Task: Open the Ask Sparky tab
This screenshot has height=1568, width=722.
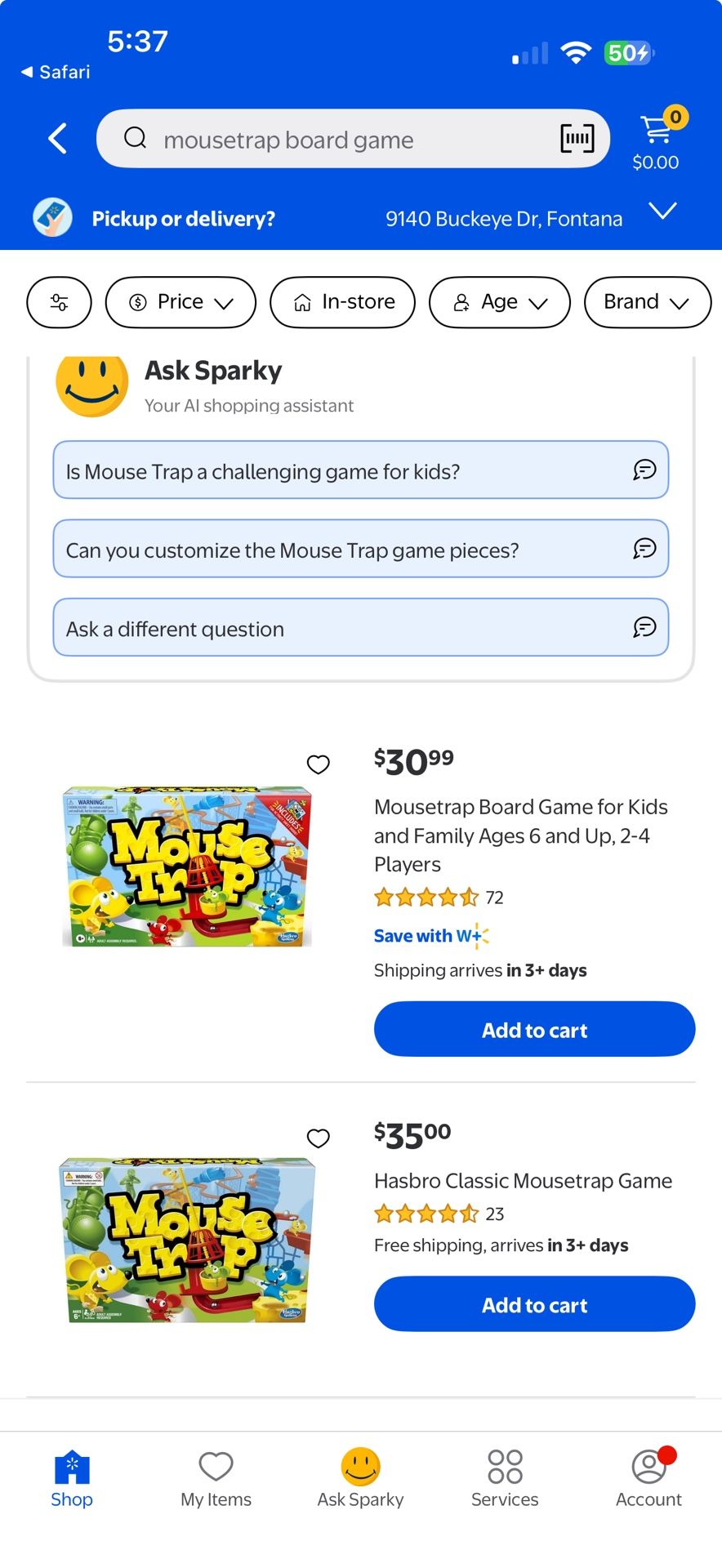Action: (x=360, y=1478)
